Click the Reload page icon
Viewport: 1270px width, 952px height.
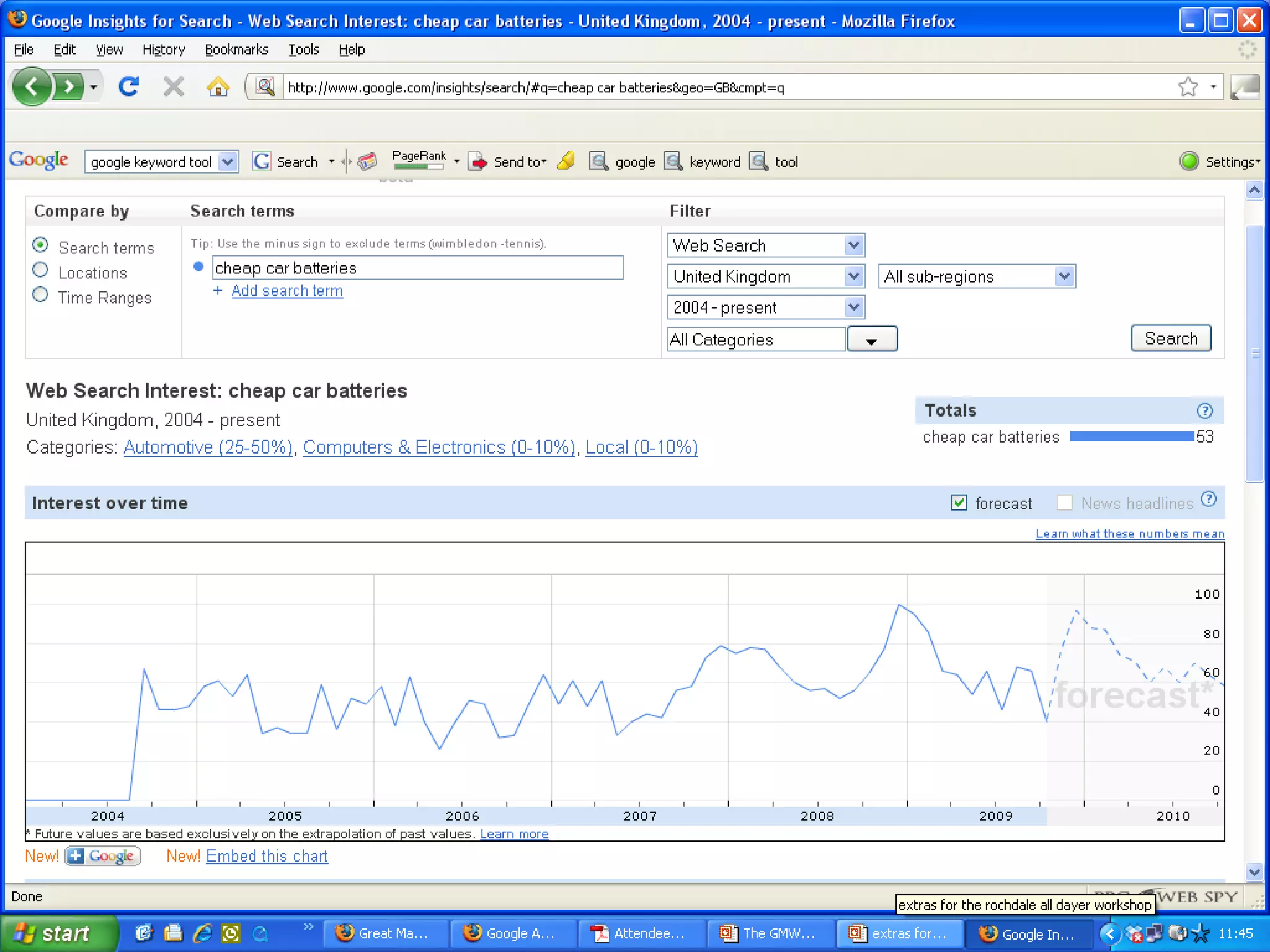(x=129, y=87)
